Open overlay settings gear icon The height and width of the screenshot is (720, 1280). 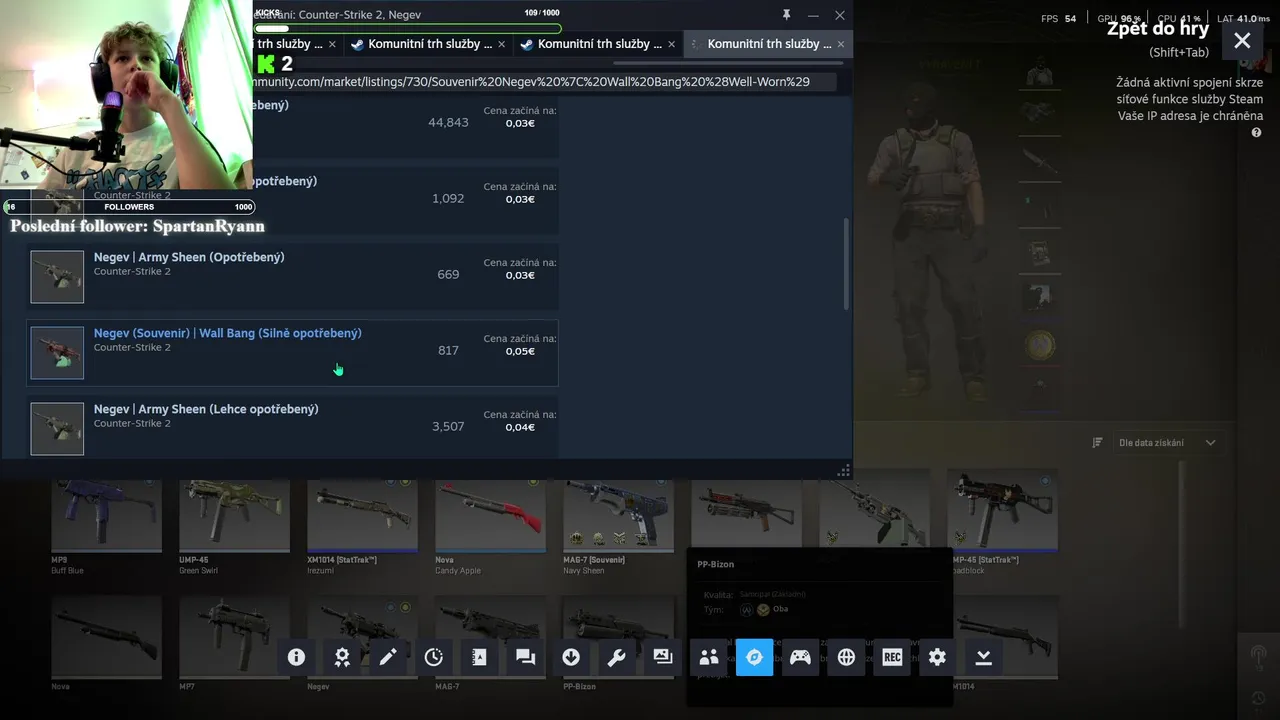pos(937,657)
